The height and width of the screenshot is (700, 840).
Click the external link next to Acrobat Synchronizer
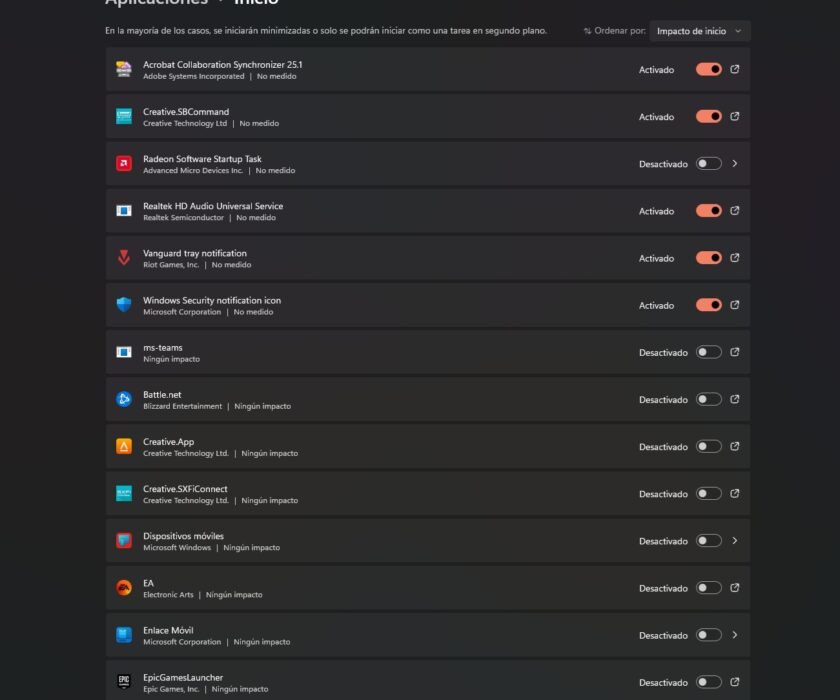[x=735, y=69]
